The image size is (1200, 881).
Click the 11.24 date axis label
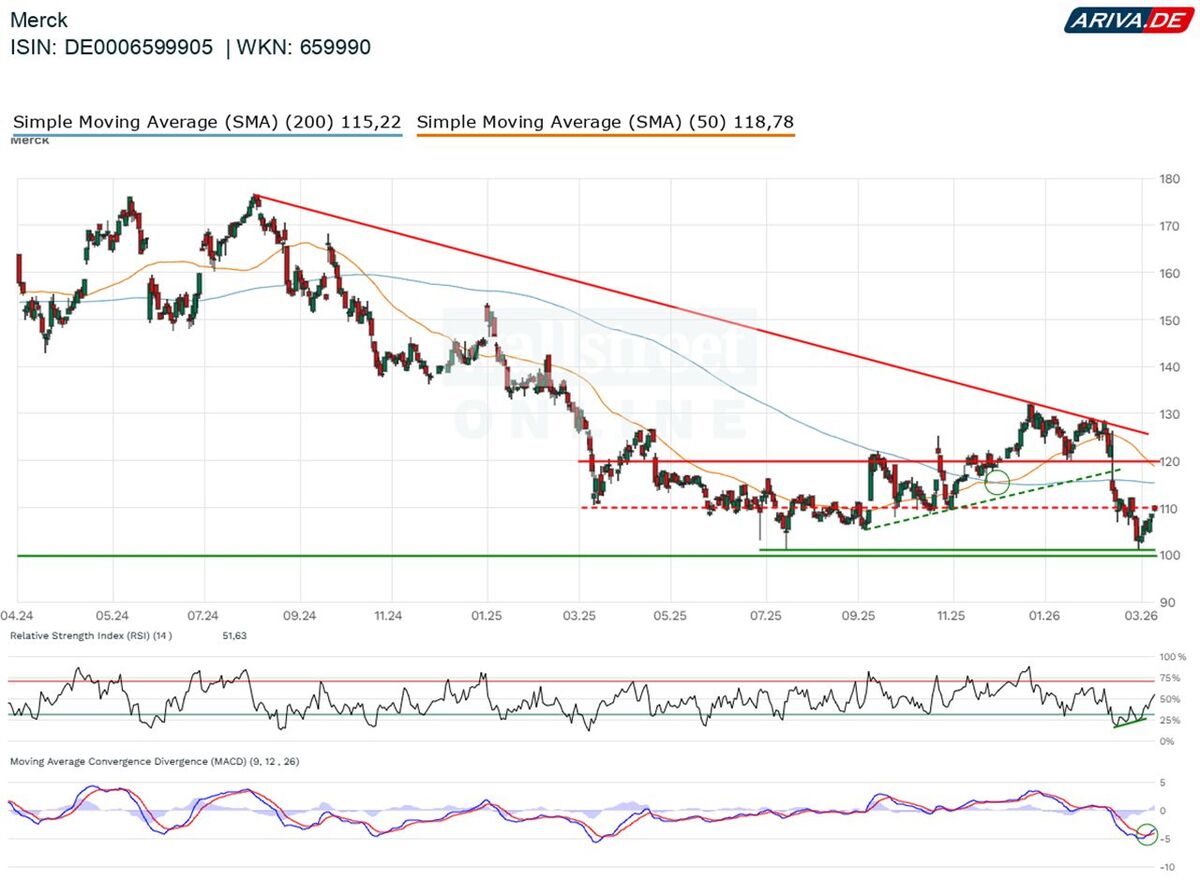coord(388,617)
